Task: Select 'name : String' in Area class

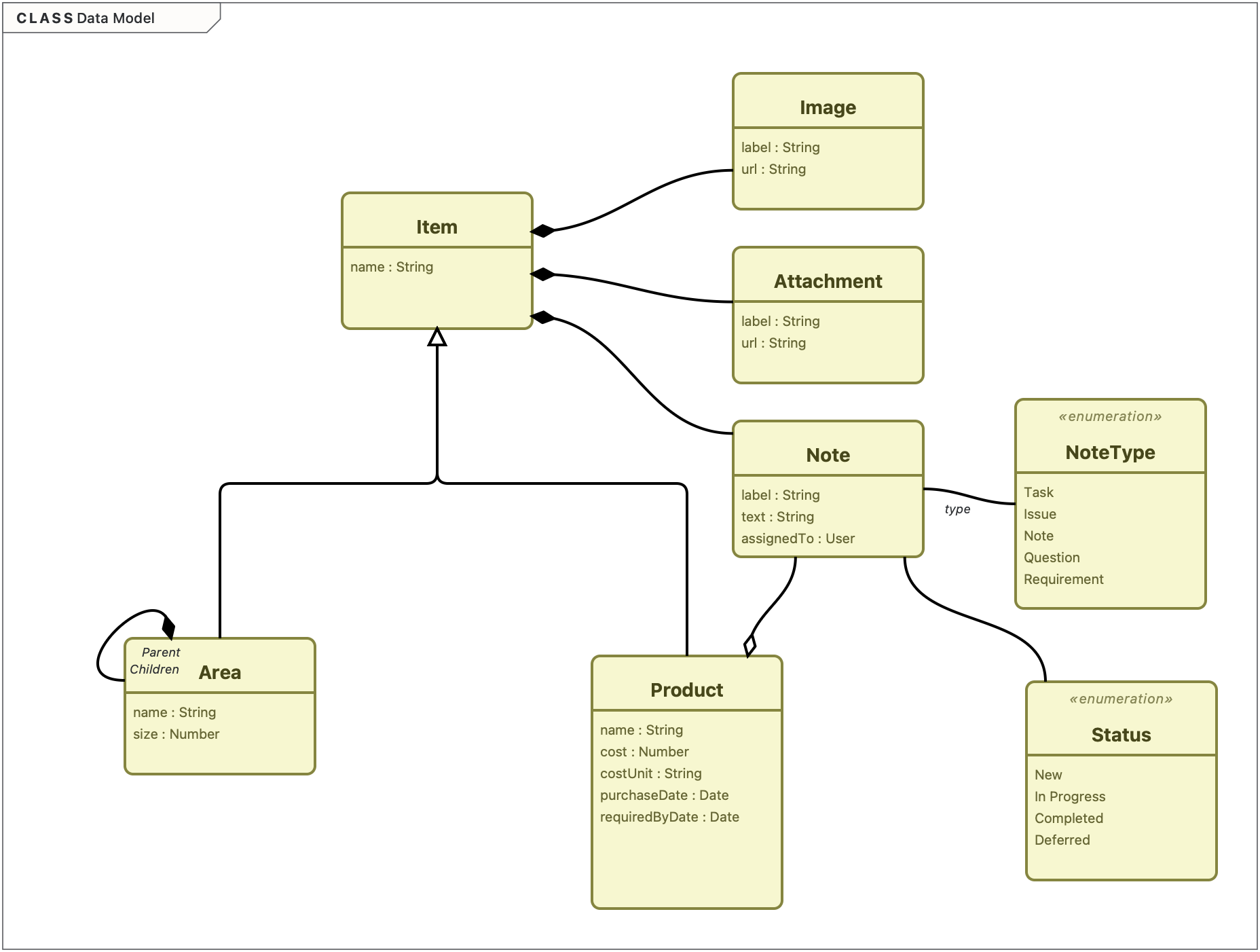Action: click(x=174, y=712)
